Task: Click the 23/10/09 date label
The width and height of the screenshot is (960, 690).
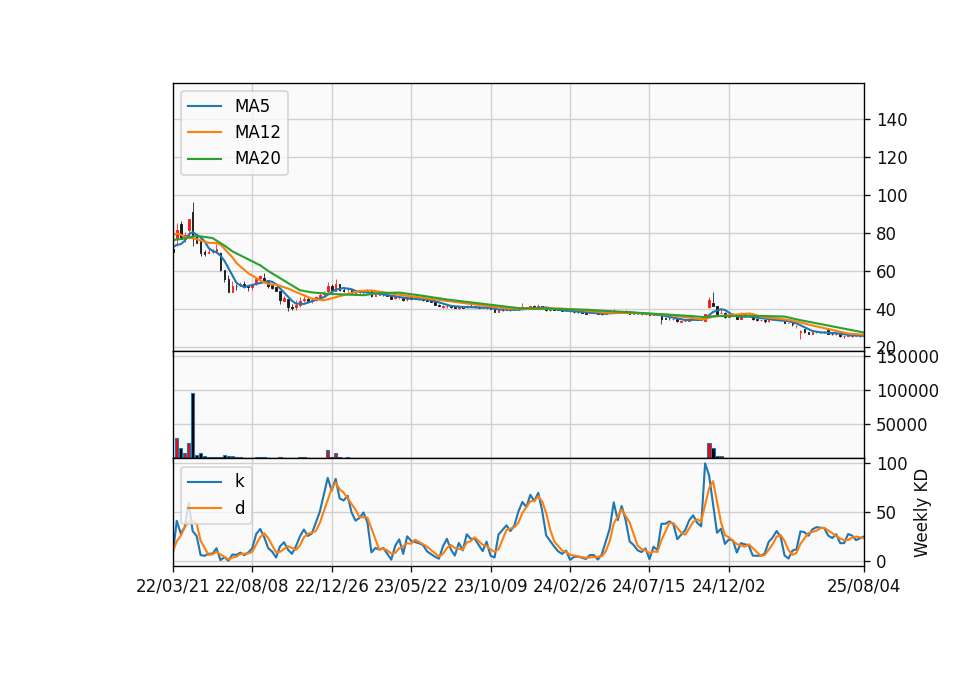Action: (490, 586)
